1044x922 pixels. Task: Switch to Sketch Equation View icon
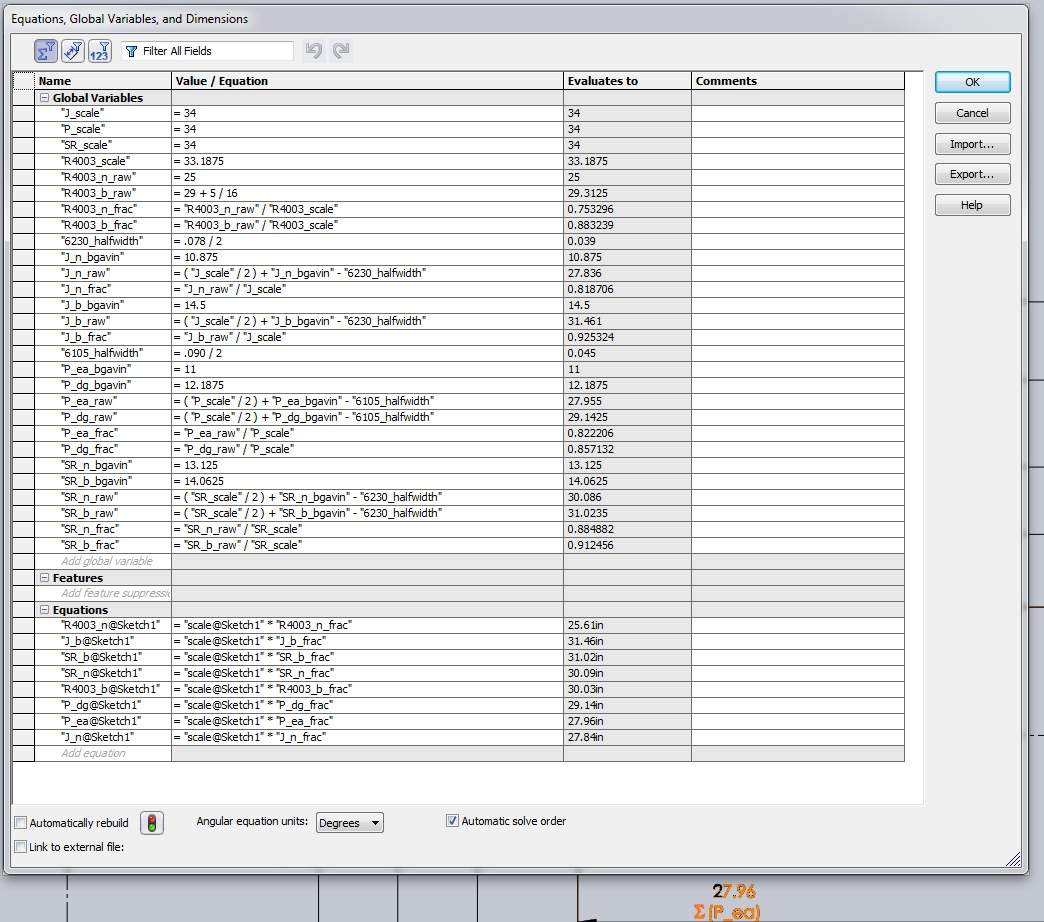point(73,51)
